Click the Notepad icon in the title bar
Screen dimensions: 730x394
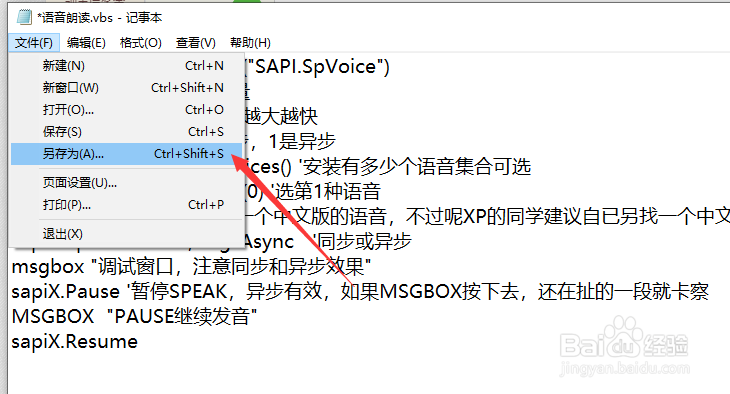pyautogui.click(x=24, y=18)
